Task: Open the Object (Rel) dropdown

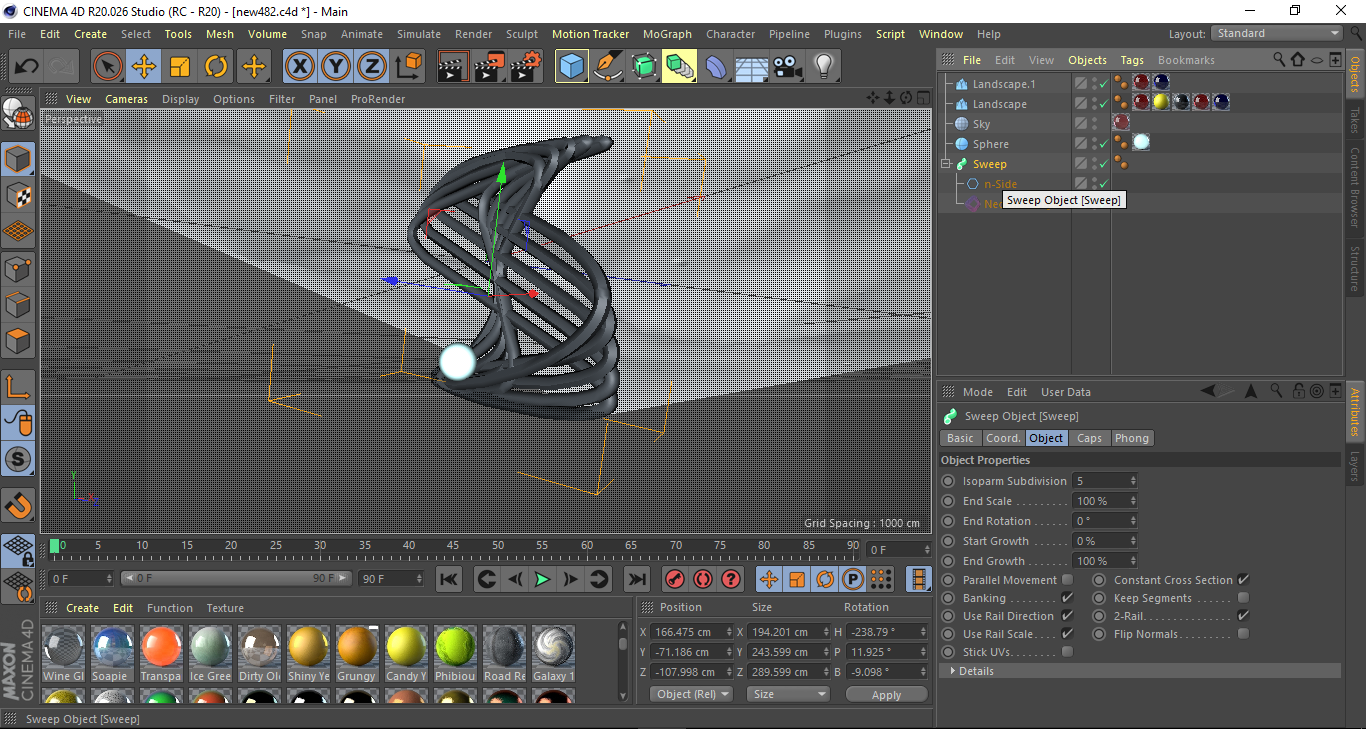Action: click(x=691, y=694)
